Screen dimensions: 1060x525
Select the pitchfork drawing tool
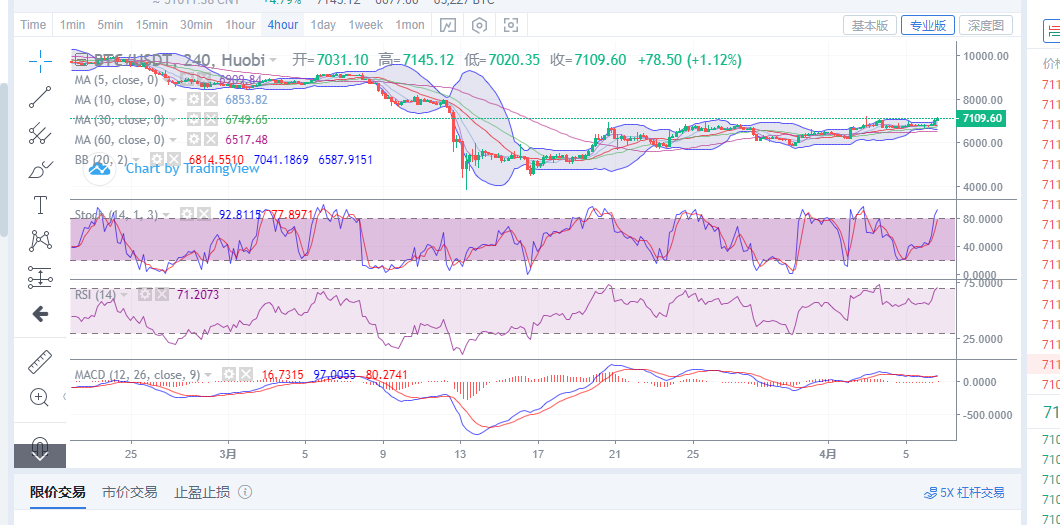point(41,133)
